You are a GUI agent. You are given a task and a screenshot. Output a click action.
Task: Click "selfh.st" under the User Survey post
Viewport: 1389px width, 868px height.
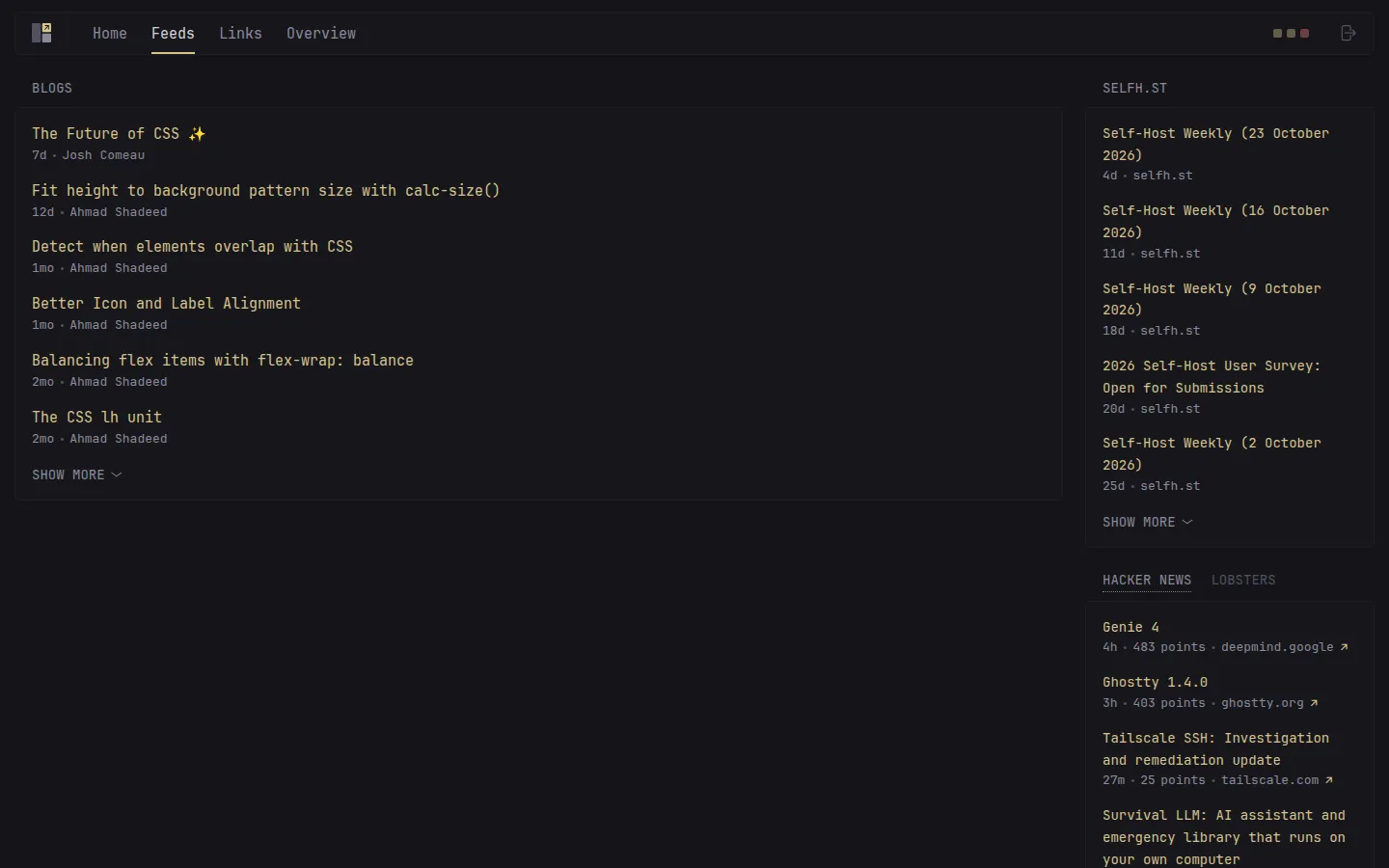click(1170, 409)
